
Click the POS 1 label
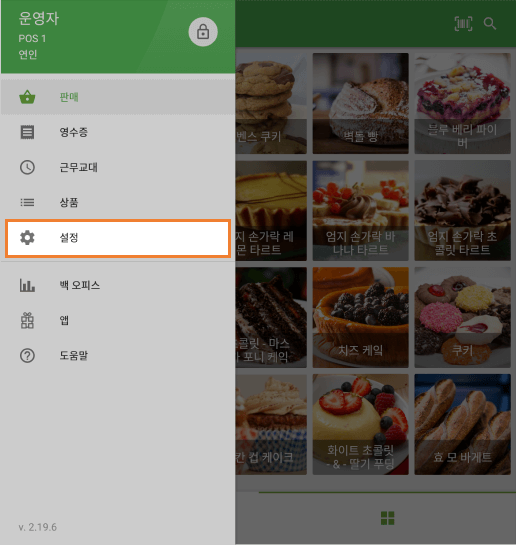pos(32,39)
